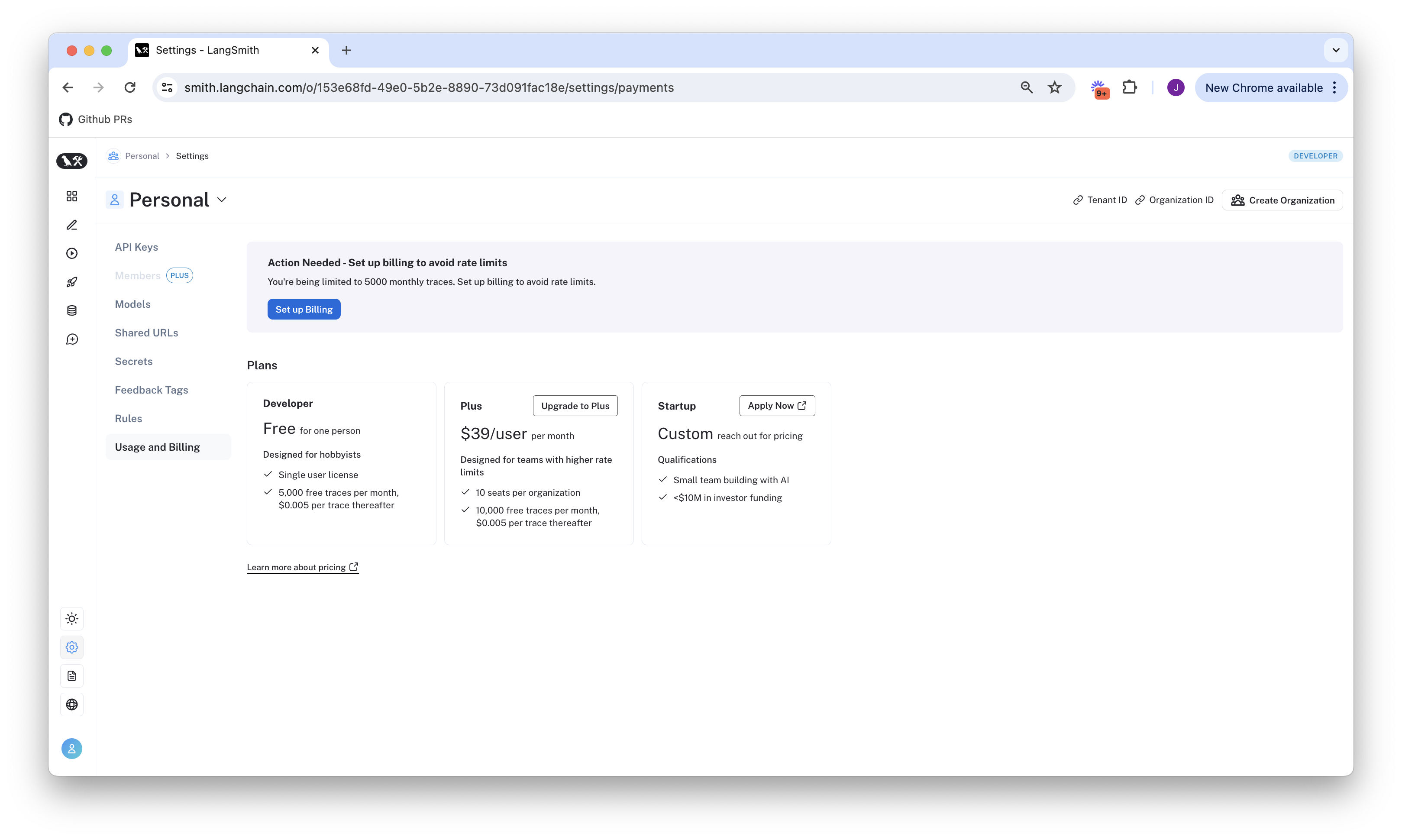Click Upgrade to Plus button
This screenshot has width=1402, height=840.
(575, 406)
